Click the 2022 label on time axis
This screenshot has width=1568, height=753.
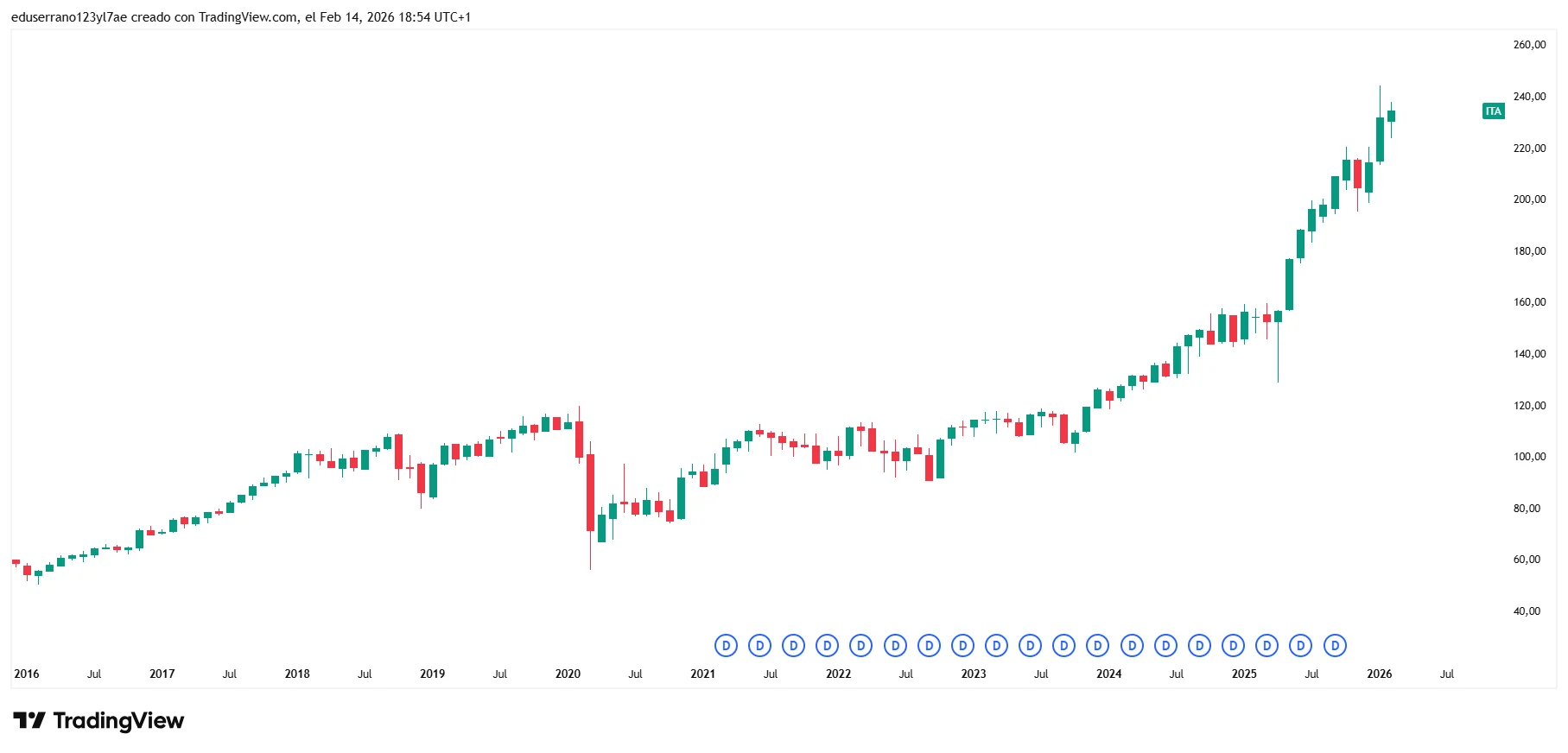(x=838, y=674)
